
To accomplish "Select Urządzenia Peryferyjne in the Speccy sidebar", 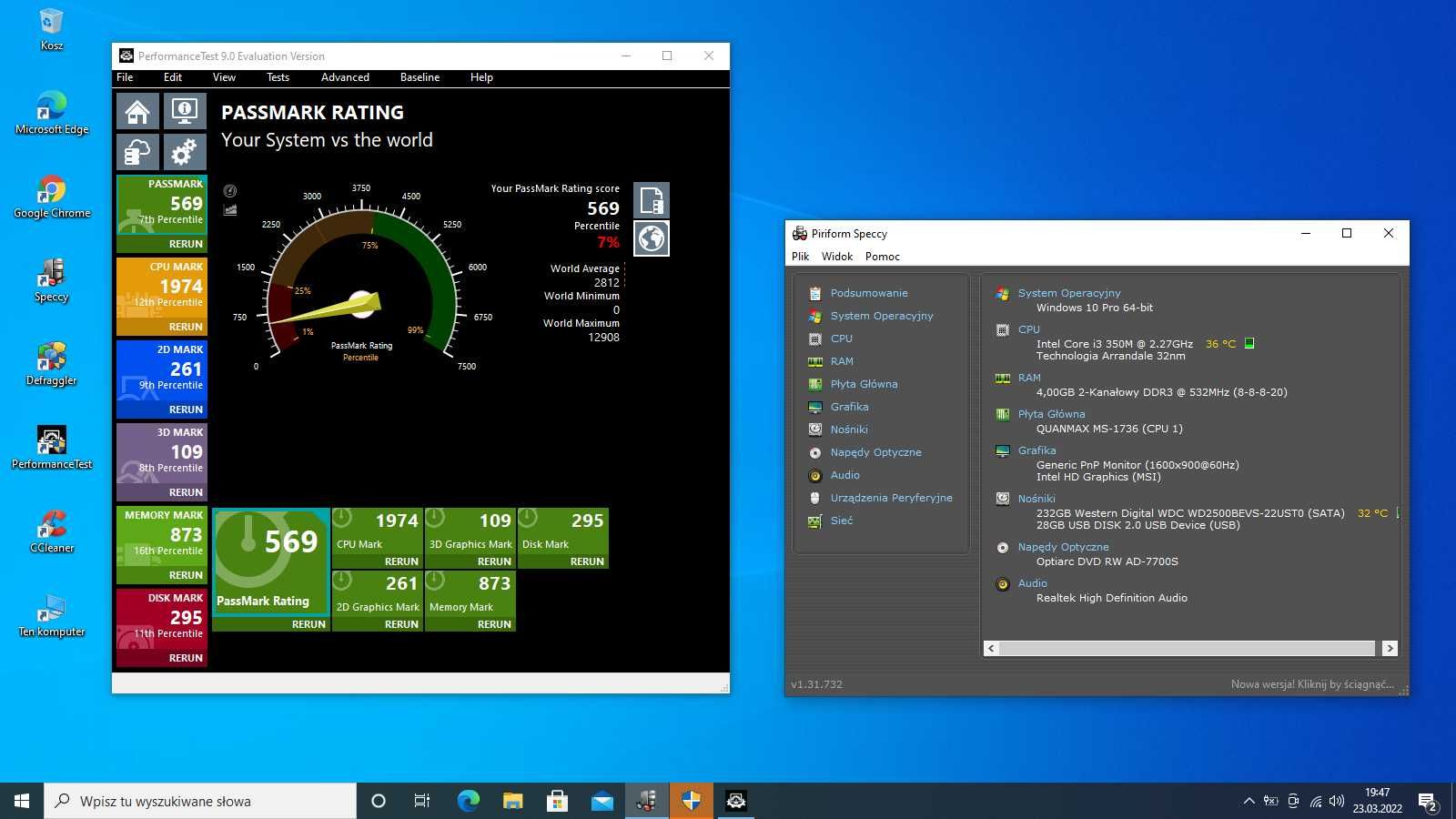I will click(x=891, y=498).
